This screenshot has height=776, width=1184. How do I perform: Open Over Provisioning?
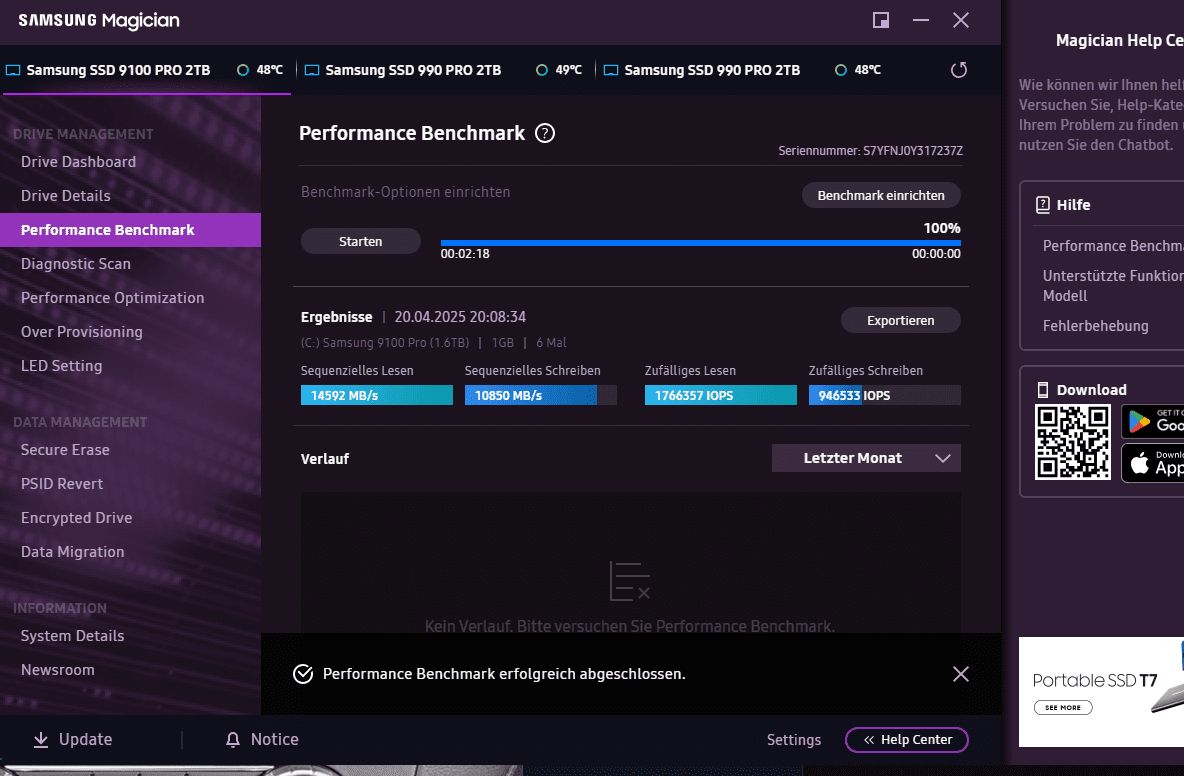point(82,331)
